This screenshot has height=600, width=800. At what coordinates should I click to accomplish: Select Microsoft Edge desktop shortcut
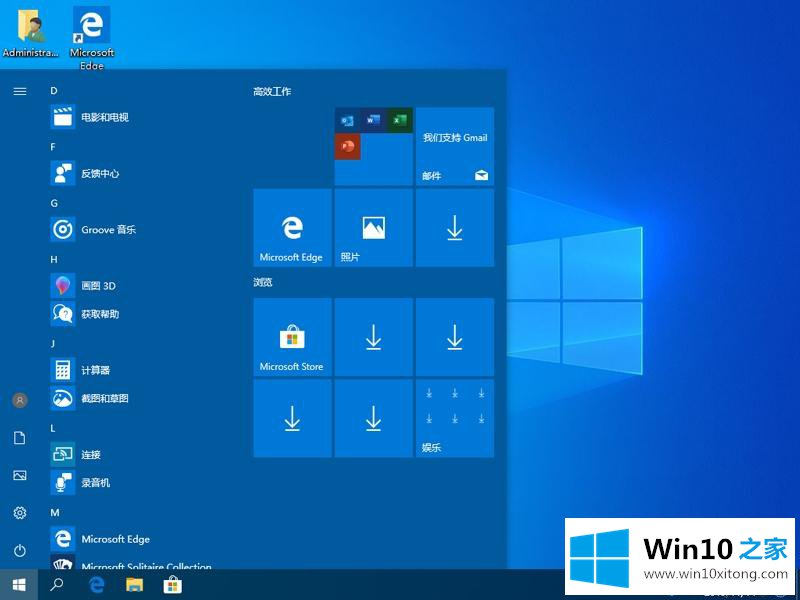(x=92, y=38)
